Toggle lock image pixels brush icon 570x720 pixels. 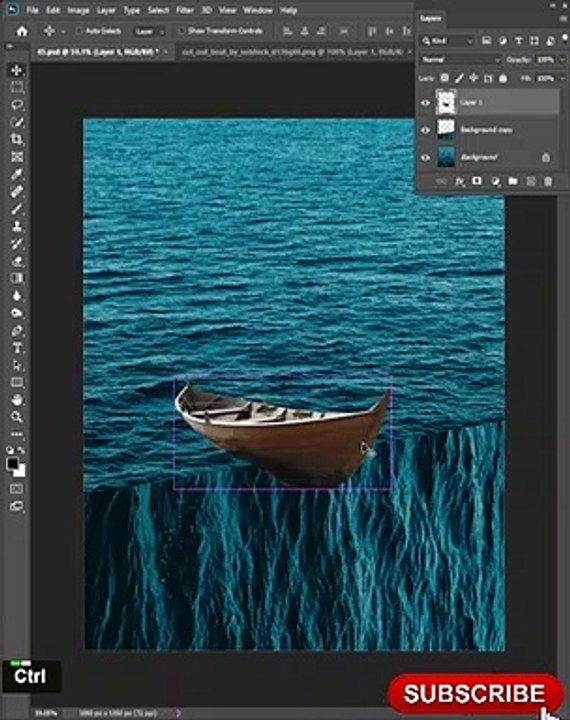point(459,79)
